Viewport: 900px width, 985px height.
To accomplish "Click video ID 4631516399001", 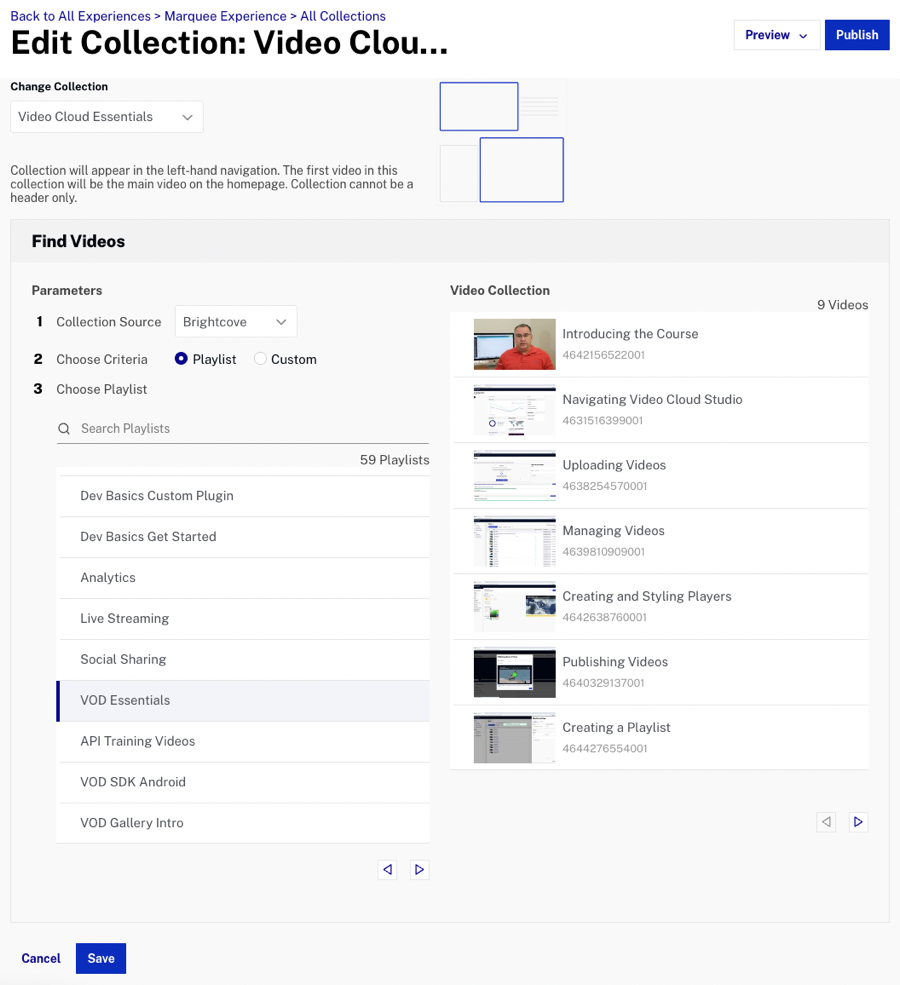I will (603, 420).
